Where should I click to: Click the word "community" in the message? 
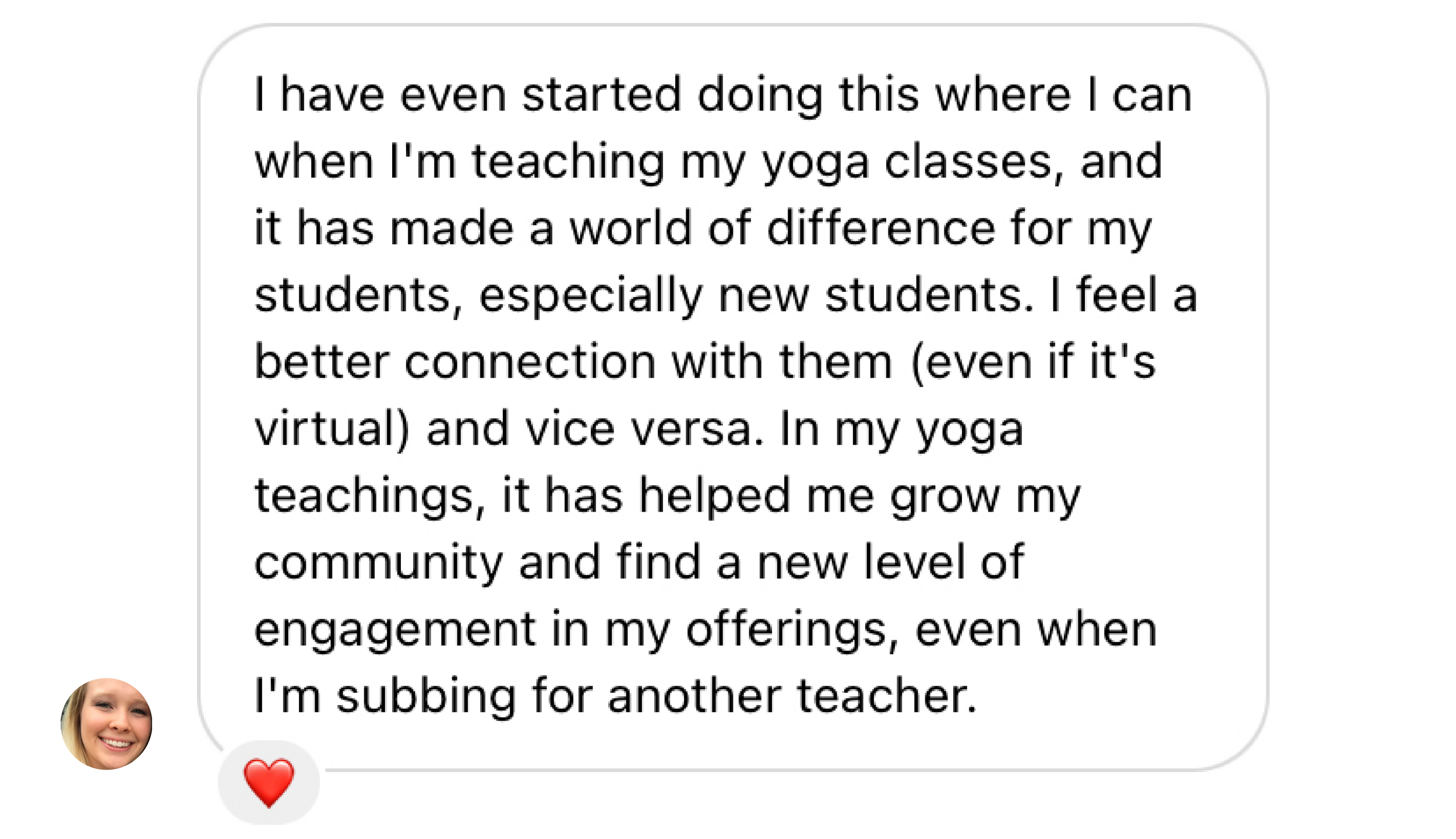tap(378, 563)
